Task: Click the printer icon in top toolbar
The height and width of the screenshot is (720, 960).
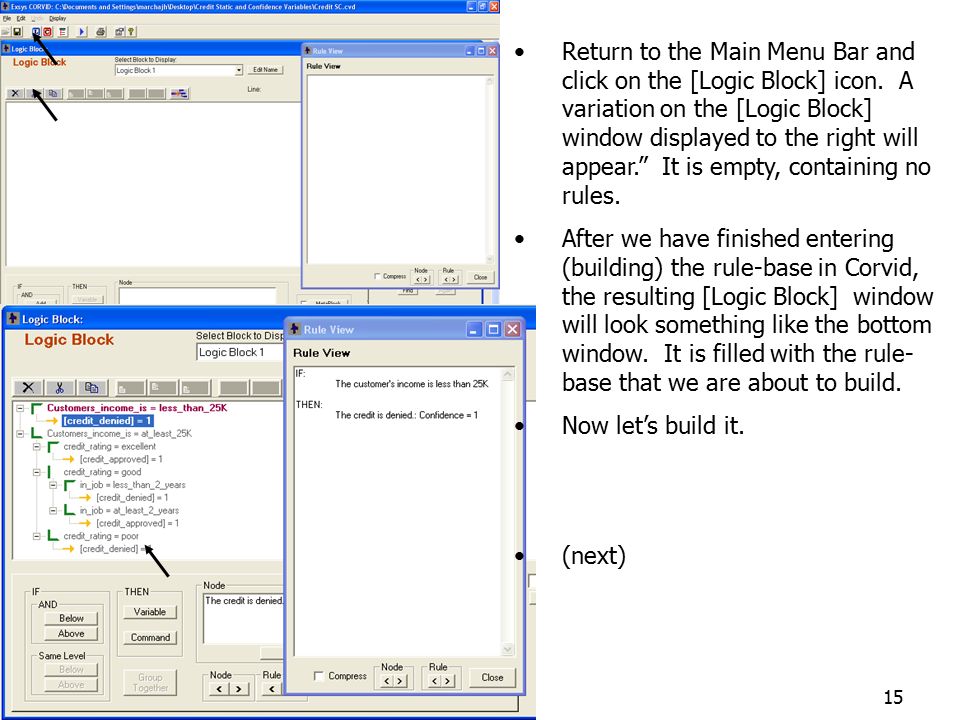Action: click(x=101, y=32)
